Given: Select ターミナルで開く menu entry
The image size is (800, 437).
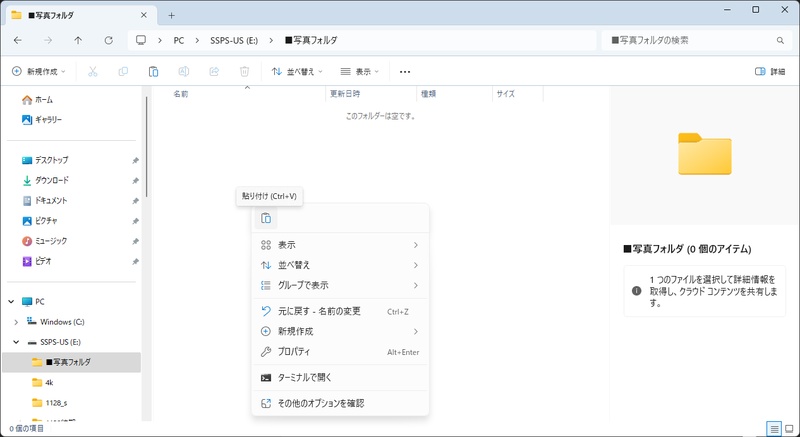Looking at the screenshot, I should point(340,378).
